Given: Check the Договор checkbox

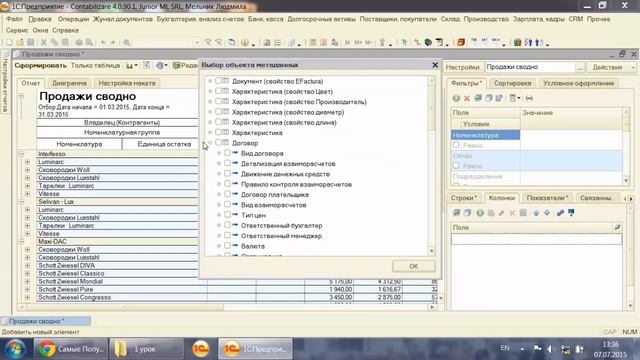Looking at the screenshot, I should point(218,142).
